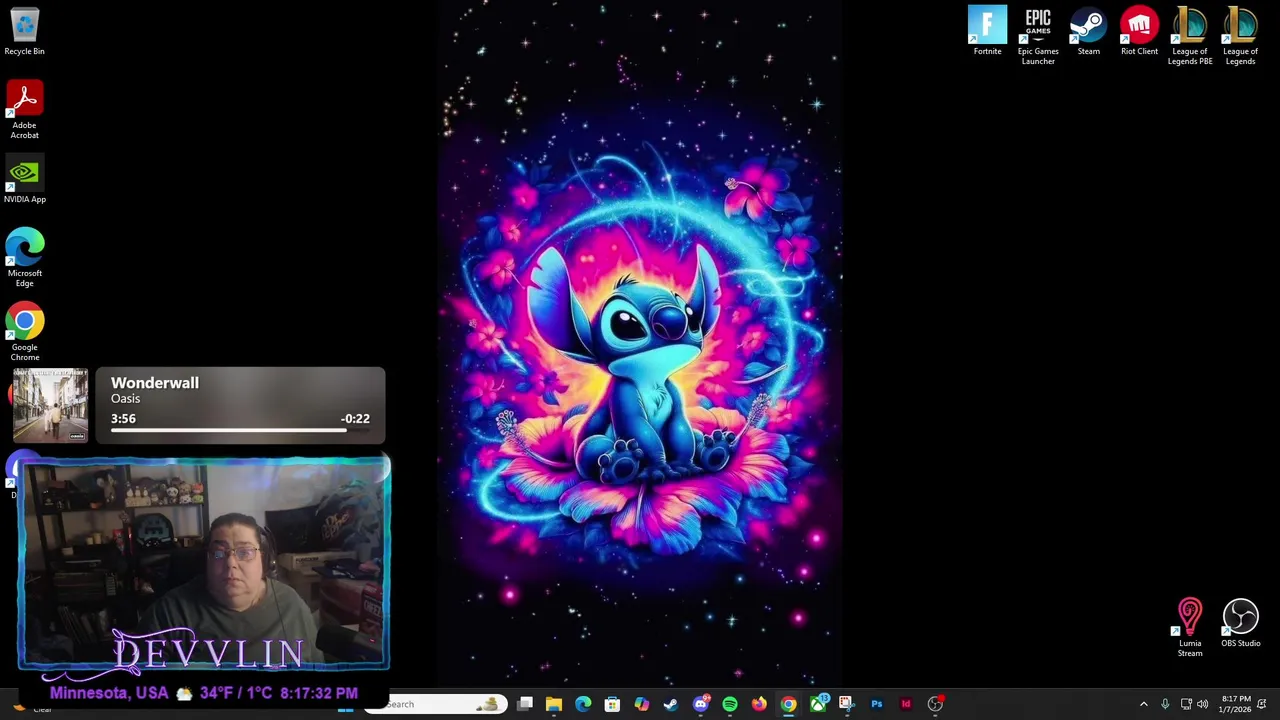1280x720 pixels.
Task: Open Firefox from the taskbar
Action: coord(759,704)
